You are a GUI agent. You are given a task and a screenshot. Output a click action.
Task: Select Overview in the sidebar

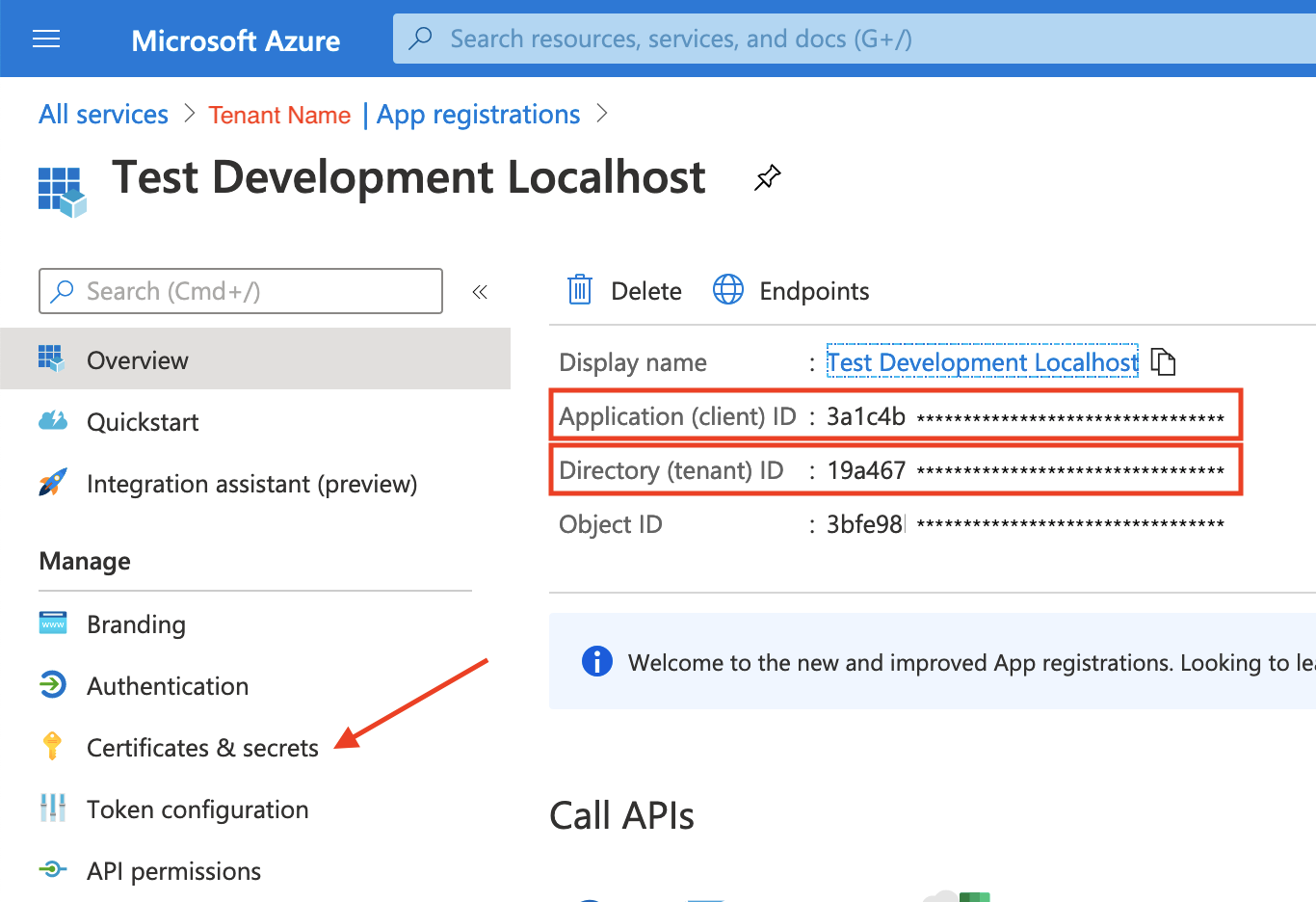(255, 358)
